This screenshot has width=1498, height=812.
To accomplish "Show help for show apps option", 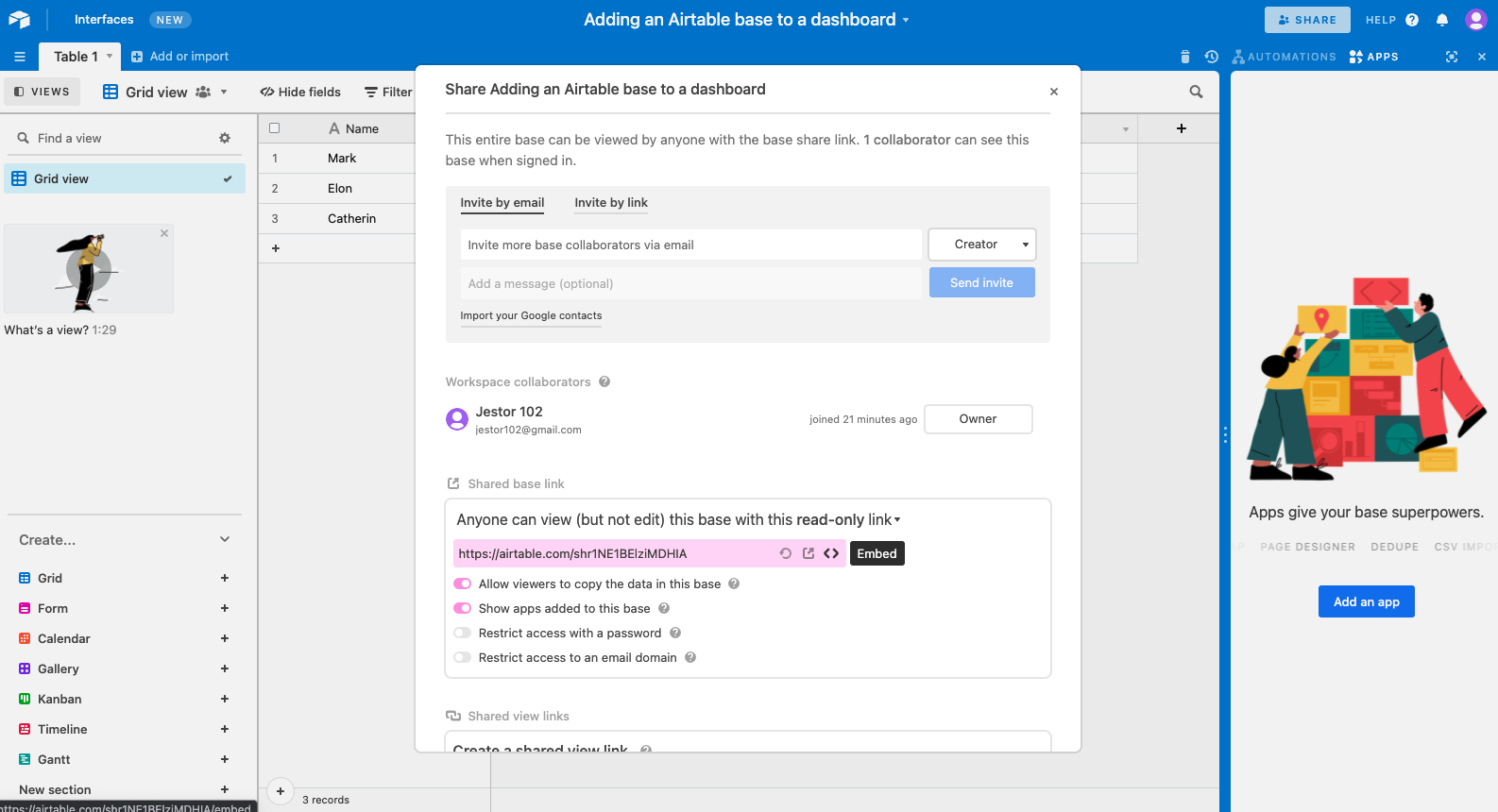I will [664, 608].
